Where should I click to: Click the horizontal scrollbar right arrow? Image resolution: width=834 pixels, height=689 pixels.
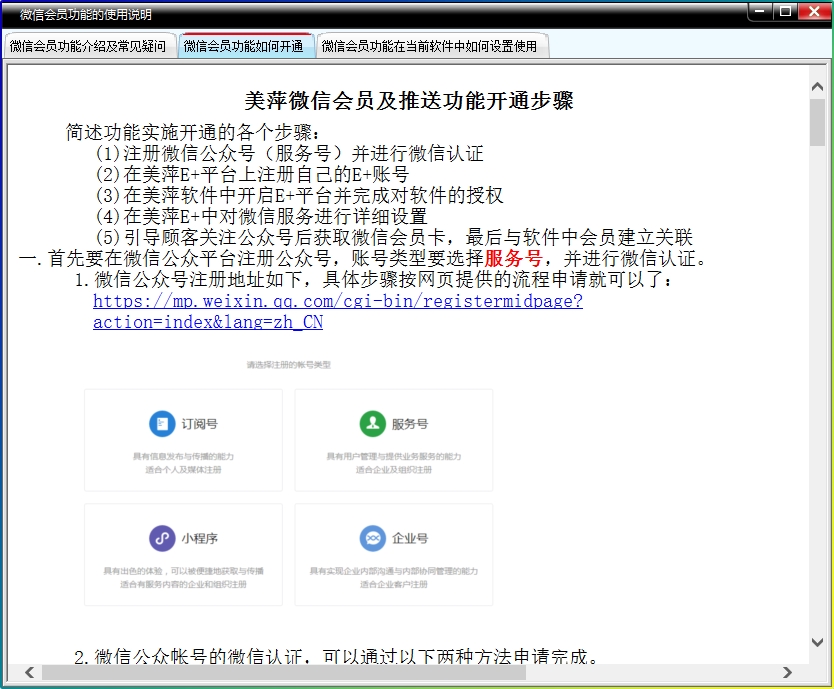[787, 673]
